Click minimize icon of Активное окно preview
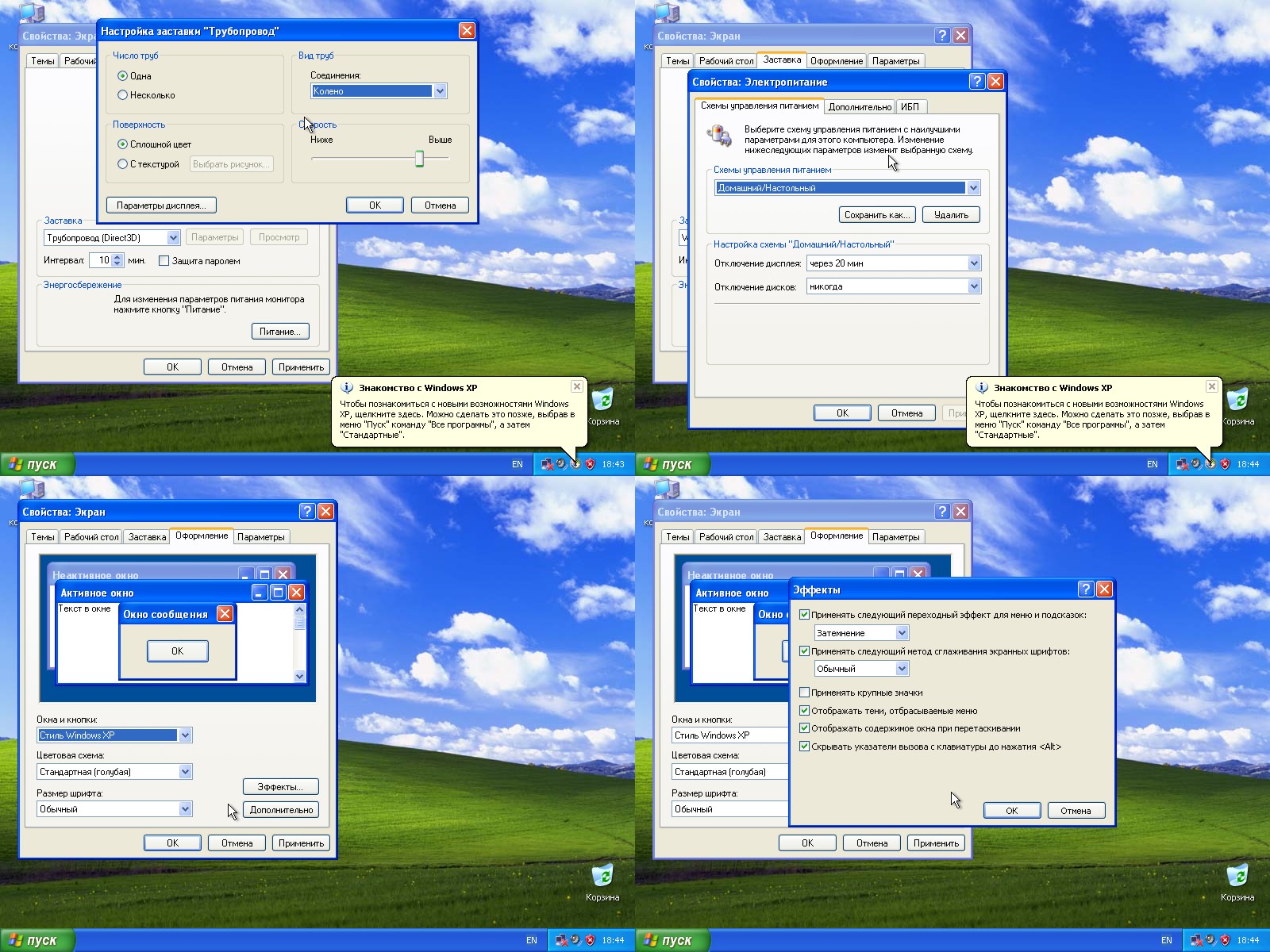This screenshot has width=1270, height=952. (260, 592)
